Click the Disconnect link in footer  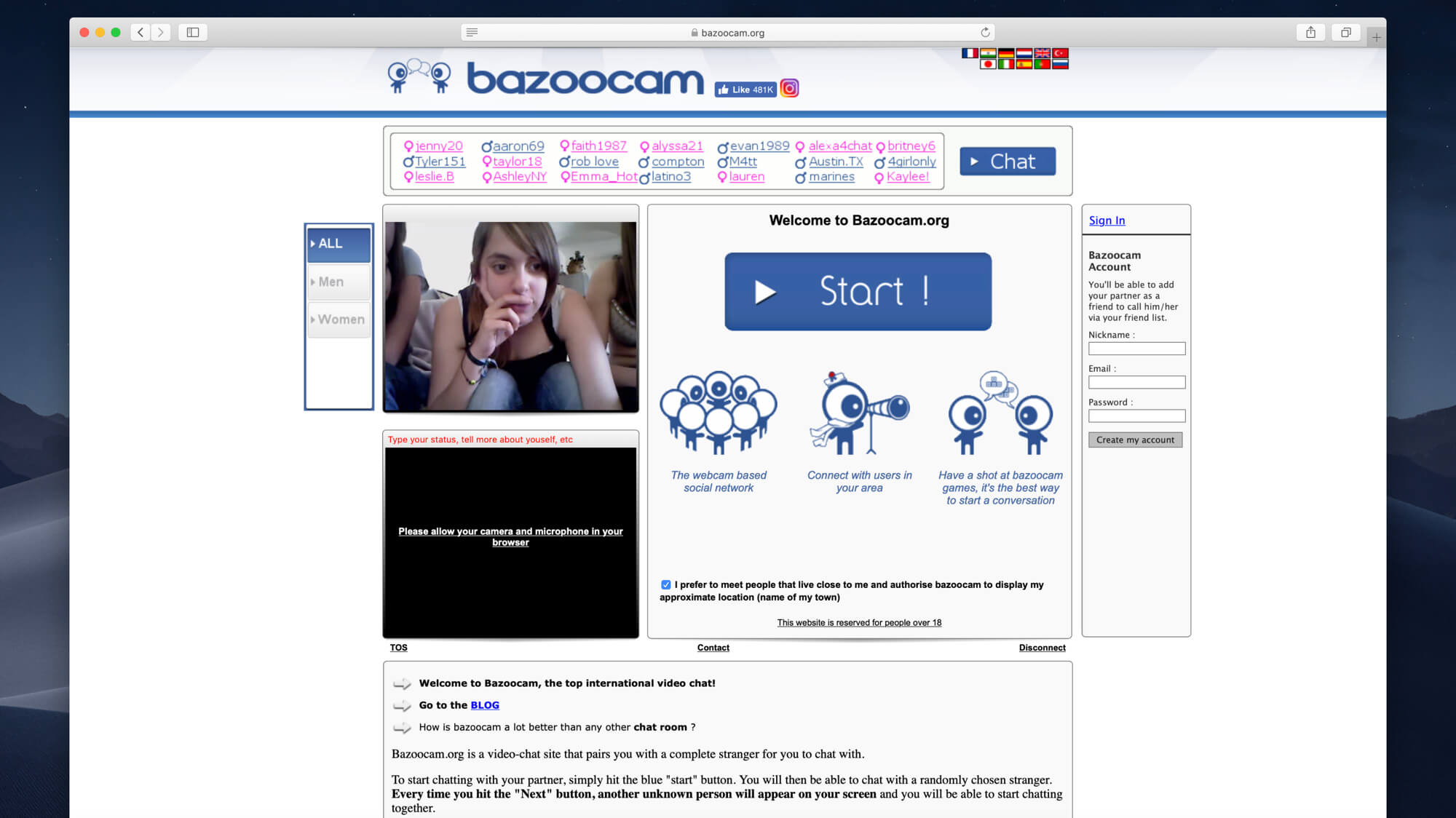click(1042, 647)
